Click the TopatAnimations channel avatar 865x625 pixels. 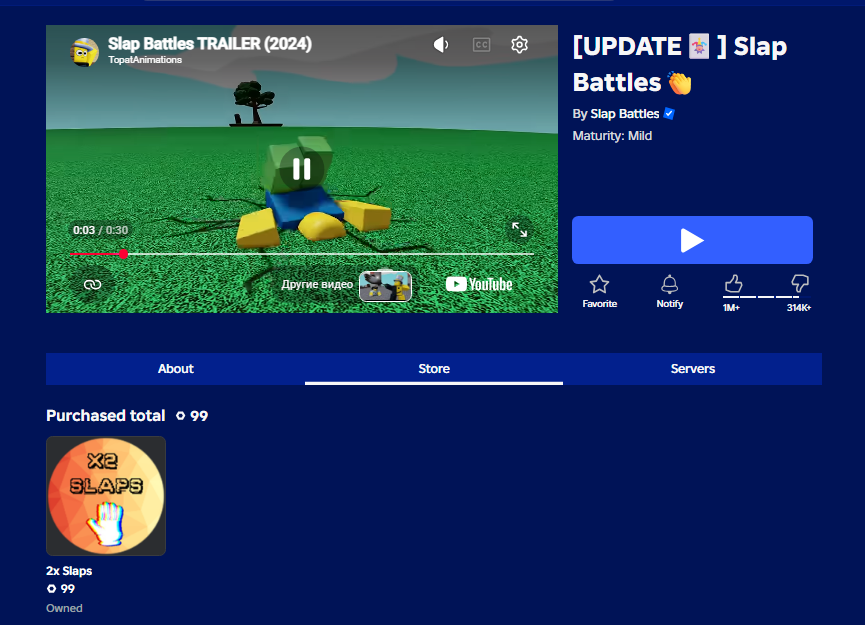(84, 52)
